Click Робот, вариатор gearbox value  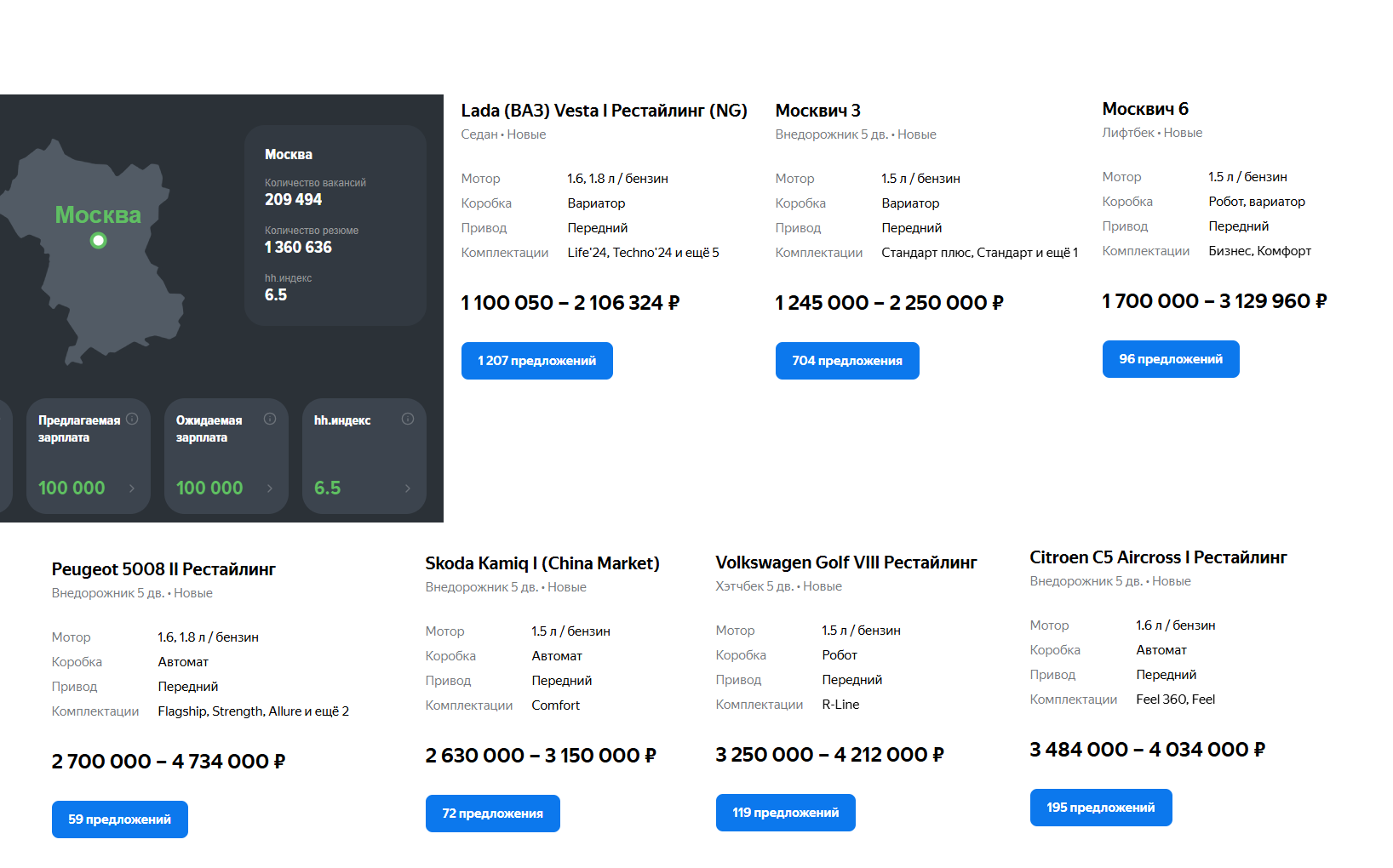point(1257,202)
